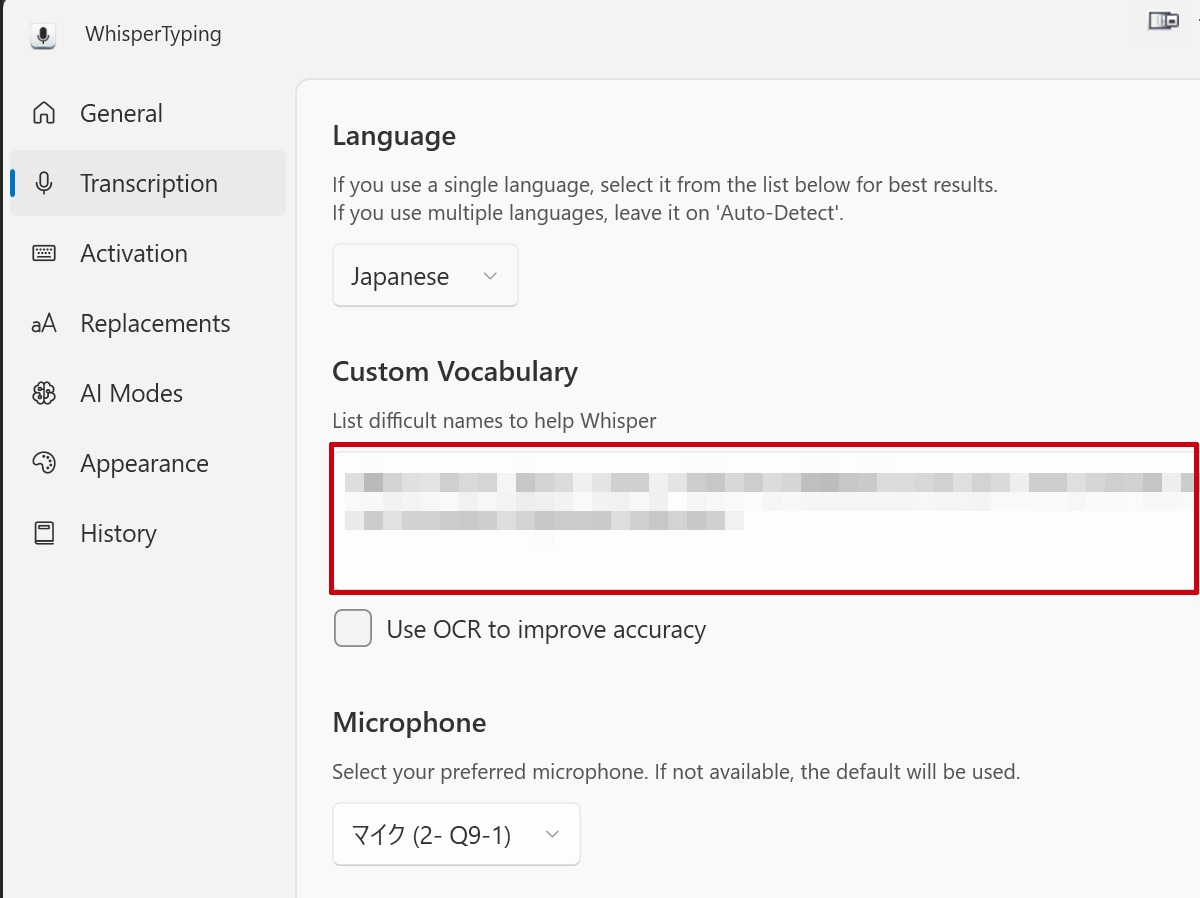Go to the General settings page
The height and width of the screenshot is (898, 1200).
[x=121, y=113]
